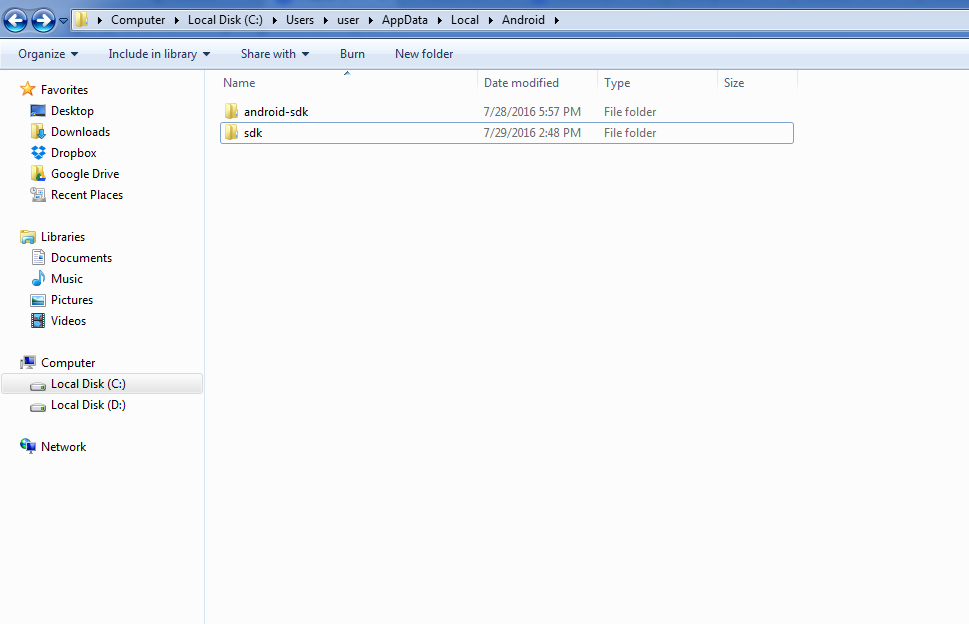Click the Pictures library icon

click(38, 300)
